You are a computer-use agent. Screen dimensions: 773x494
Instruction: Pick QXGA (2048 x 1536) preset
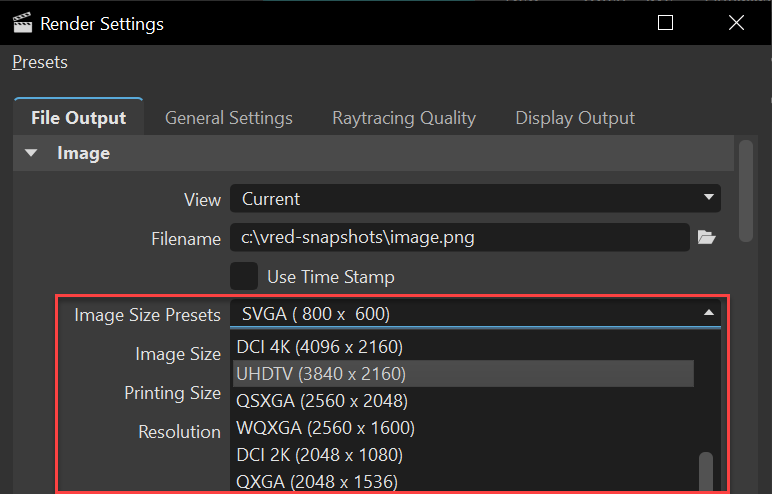[317, 482]
